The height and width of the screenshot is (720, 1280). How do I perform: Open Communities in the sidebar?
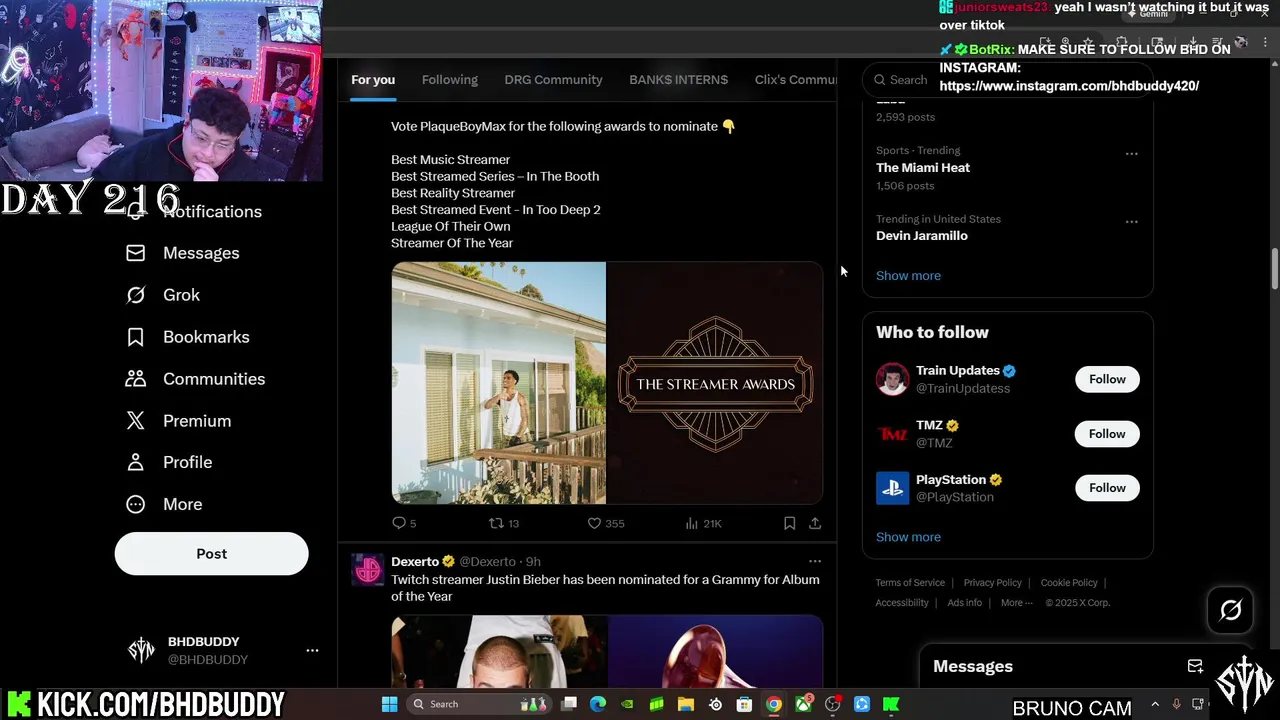(x=196, y=379)
